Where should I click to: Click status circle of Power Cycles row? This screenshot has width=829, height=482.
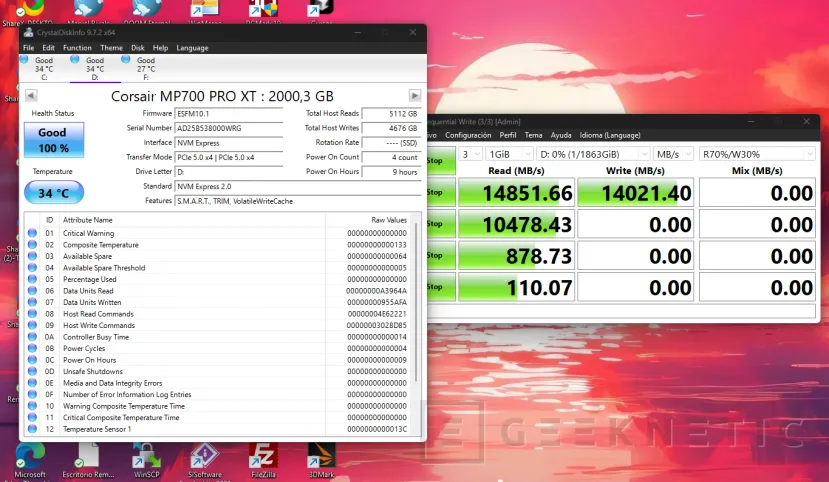pyautogui.click(x=32, y=348)
